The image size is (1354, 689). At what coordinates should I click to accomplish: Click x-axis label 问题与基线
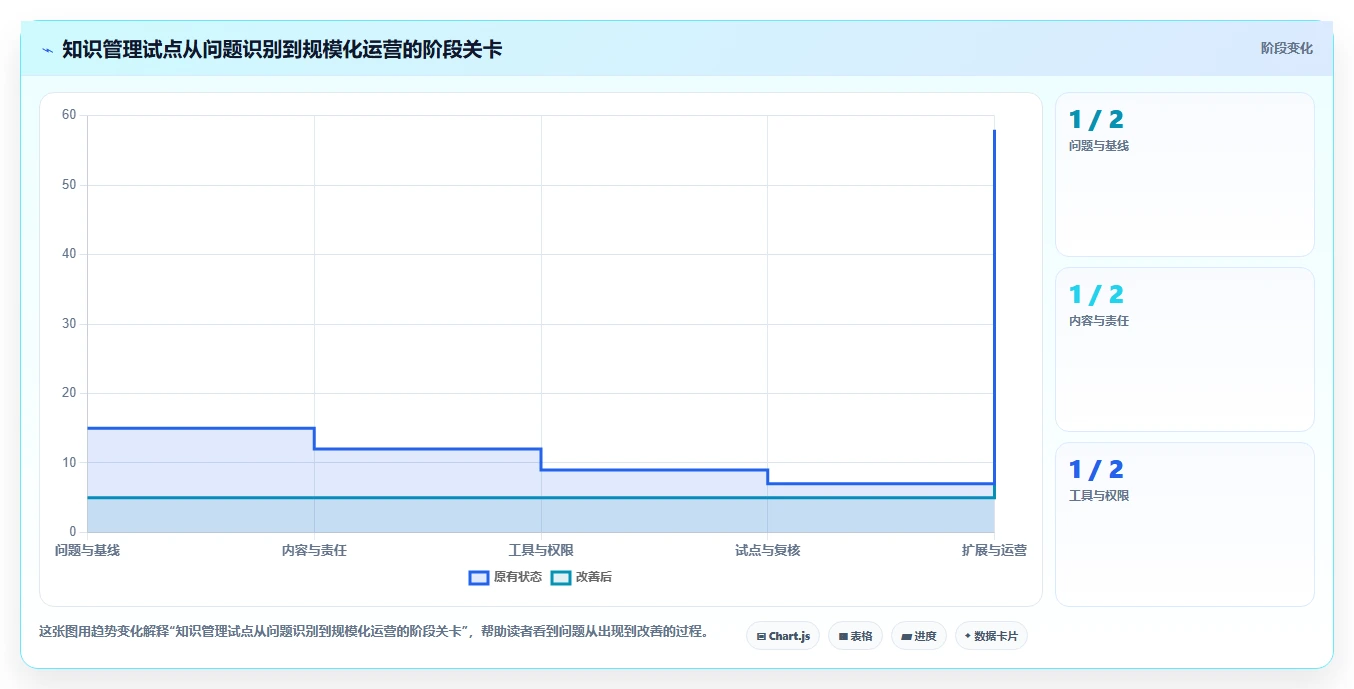(x=87, y=550)
